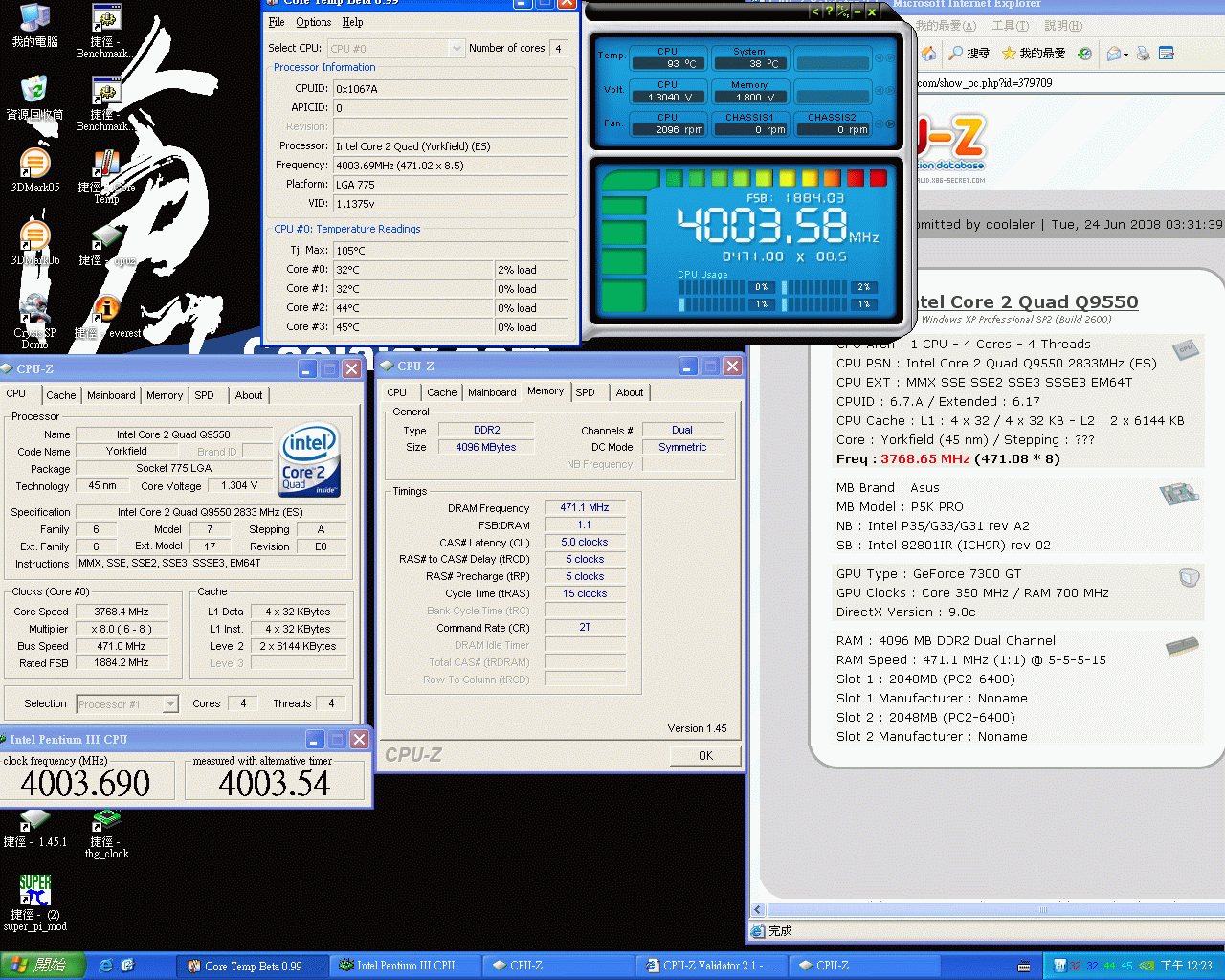
Task: Launch the 3DMark05 desktop shortcut
Action: 34,170
